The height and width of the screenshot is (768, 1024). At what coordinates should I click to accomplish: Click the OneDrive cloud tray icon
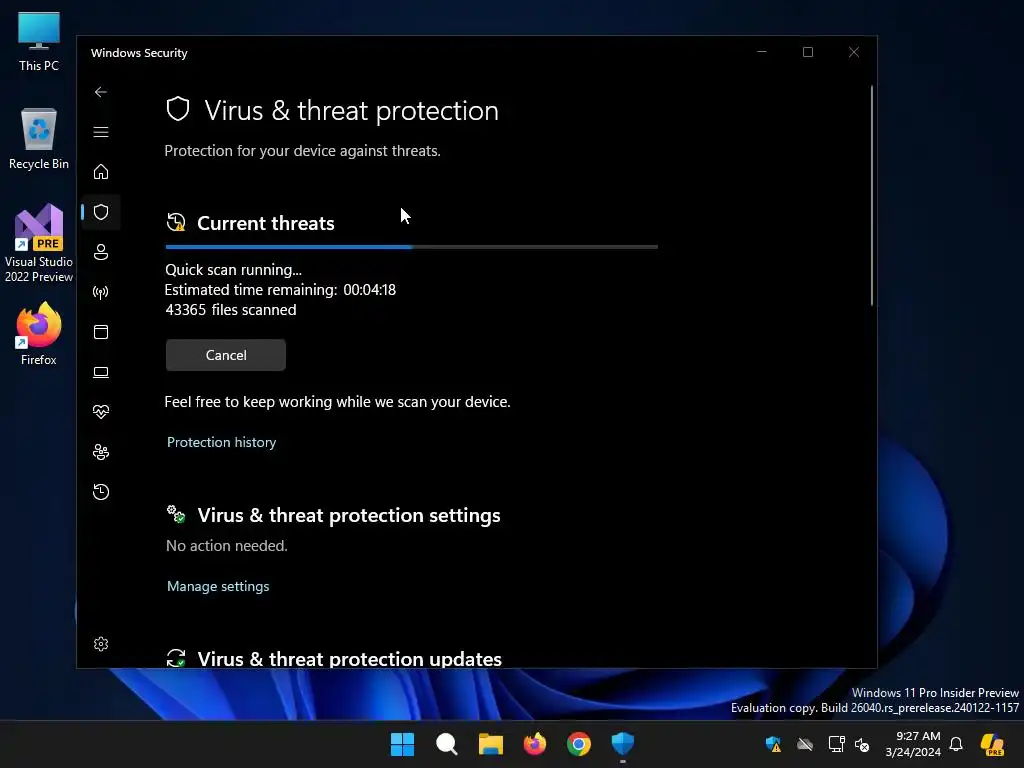tap(805, 744)
